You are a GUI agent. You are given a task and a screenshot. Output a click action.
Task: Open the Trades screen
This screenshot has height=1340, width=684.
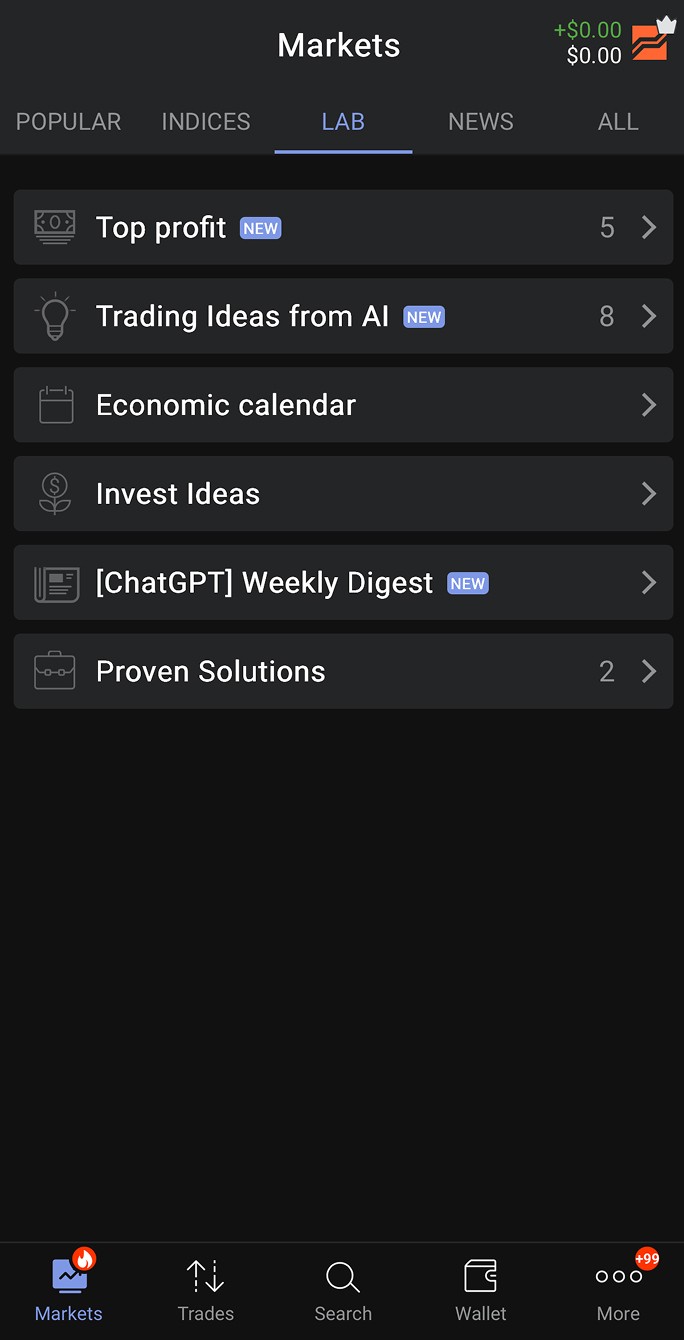(205, 1288)
